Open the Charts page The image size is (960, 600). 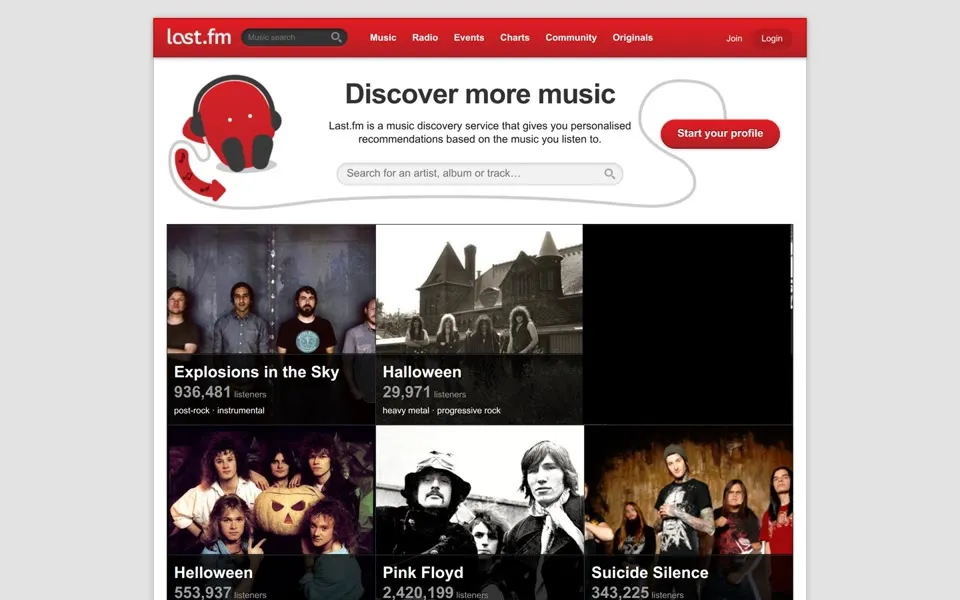(x=515, y=37)
